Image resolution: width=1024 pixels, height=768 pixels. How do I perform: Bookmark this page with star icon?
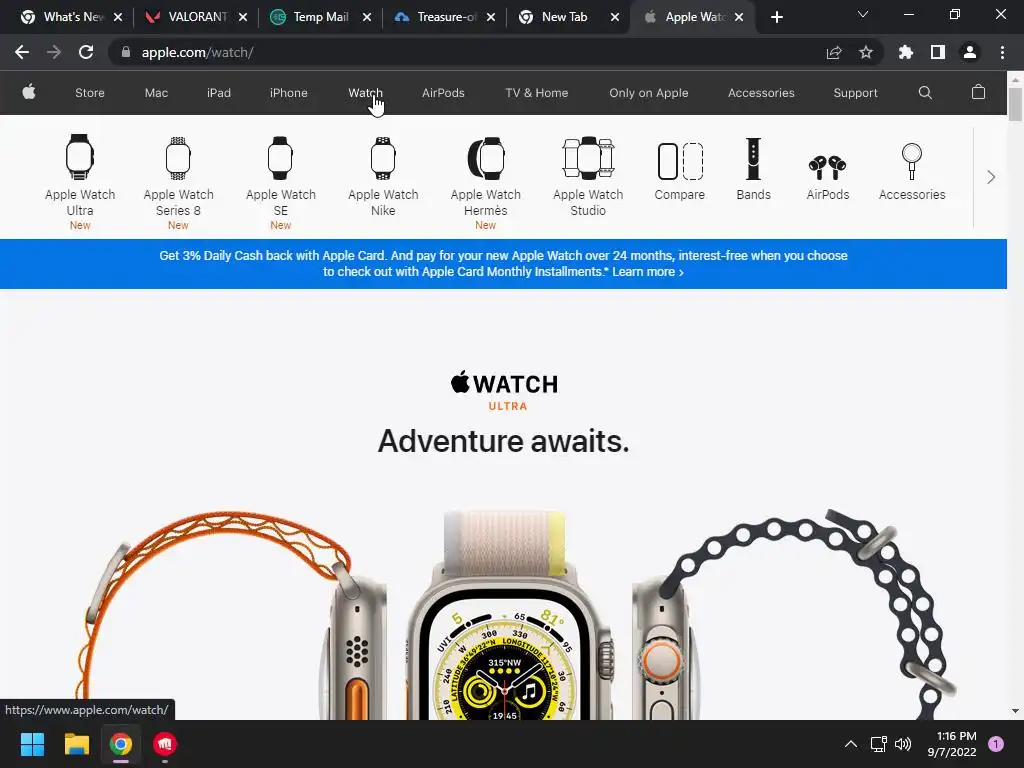pos(866,52)
